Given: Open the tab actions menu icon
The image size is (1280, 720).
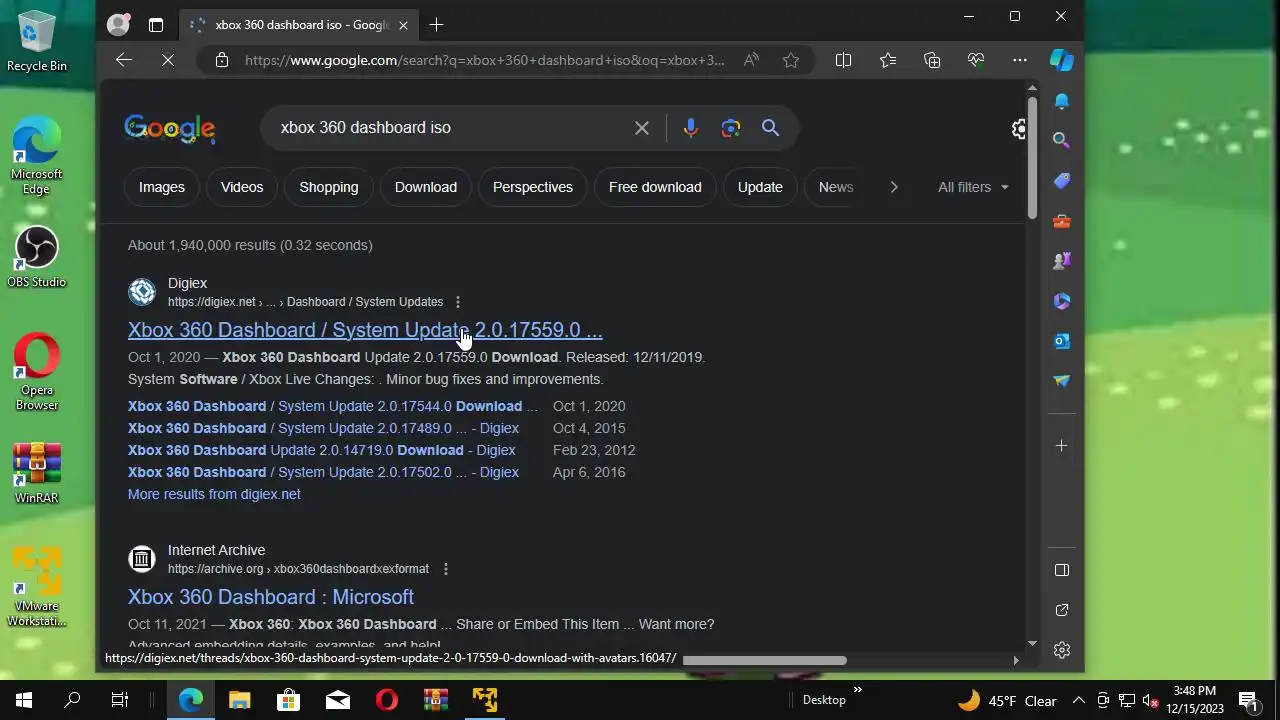Looking at the screenshot, I should coord(156,25).
